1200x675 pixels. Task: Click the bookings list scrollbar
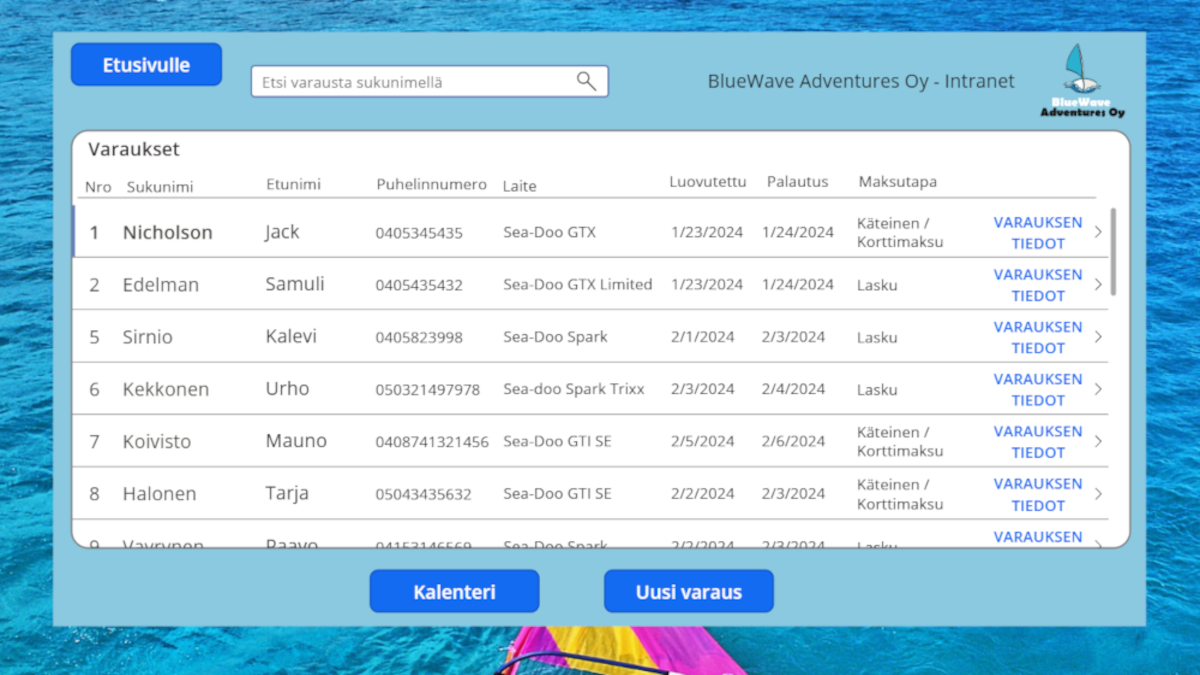[x=1114, y=250]
